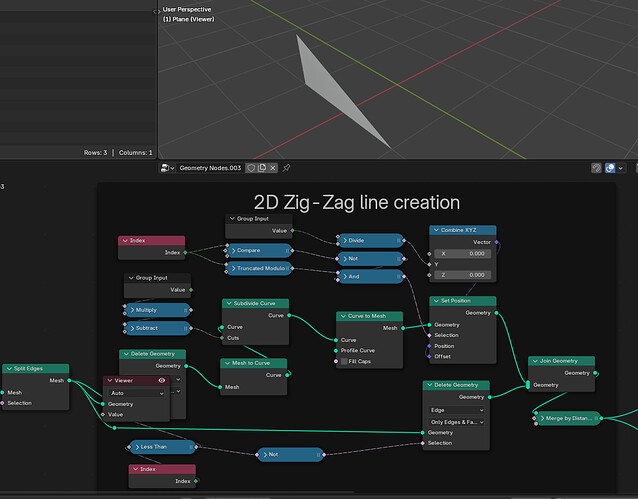Select the 2D Zig-Zag line creation frame title

[x=357, y=202]
